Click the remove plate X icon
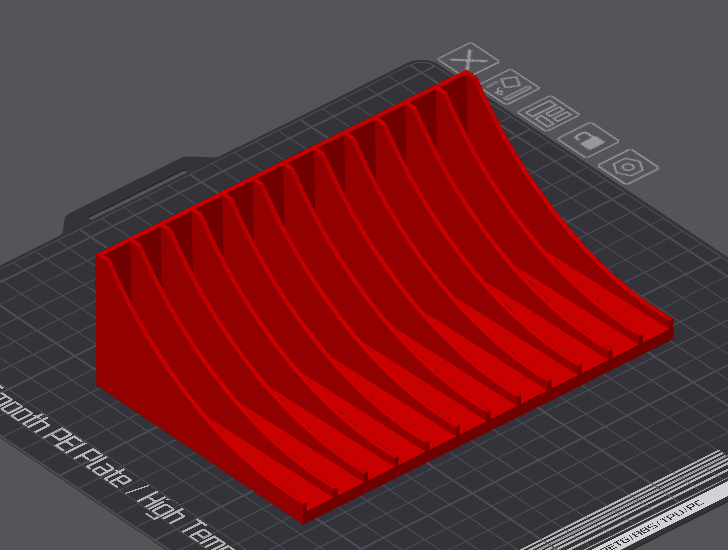The image size is (728, 550). (468, 58)
